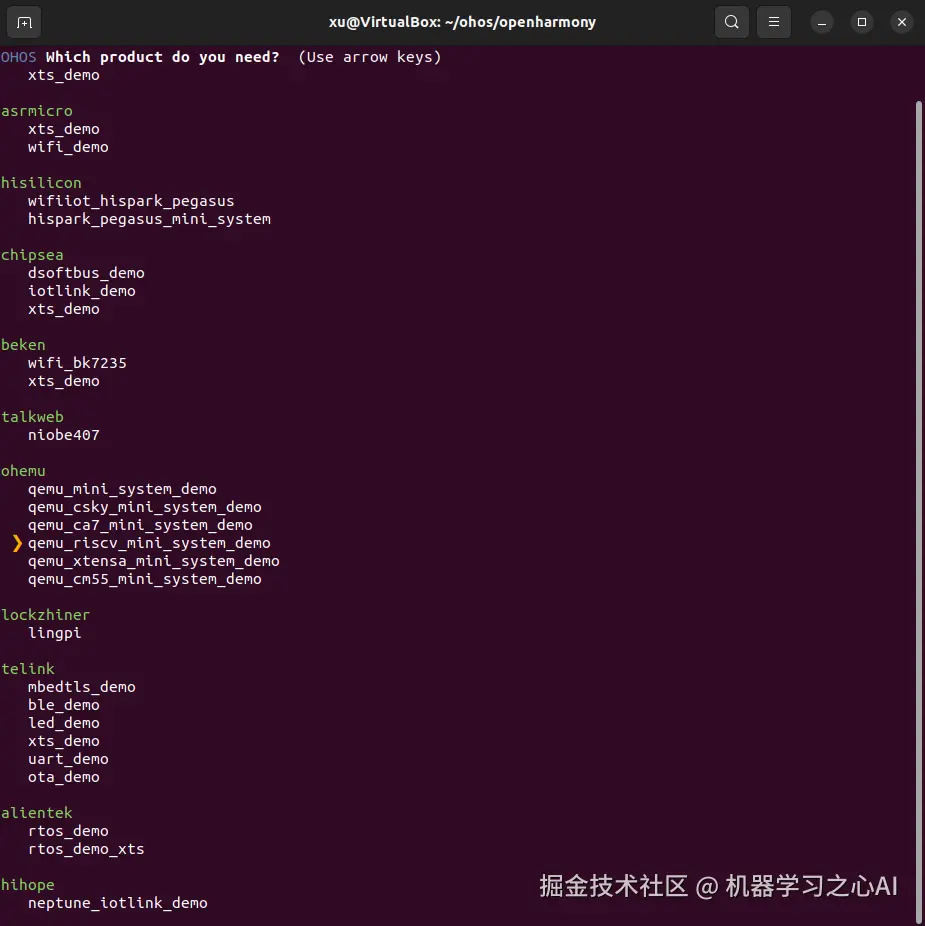Open the terminal search
This screenshot has width=925, height=926.
[x=731, y=22]
